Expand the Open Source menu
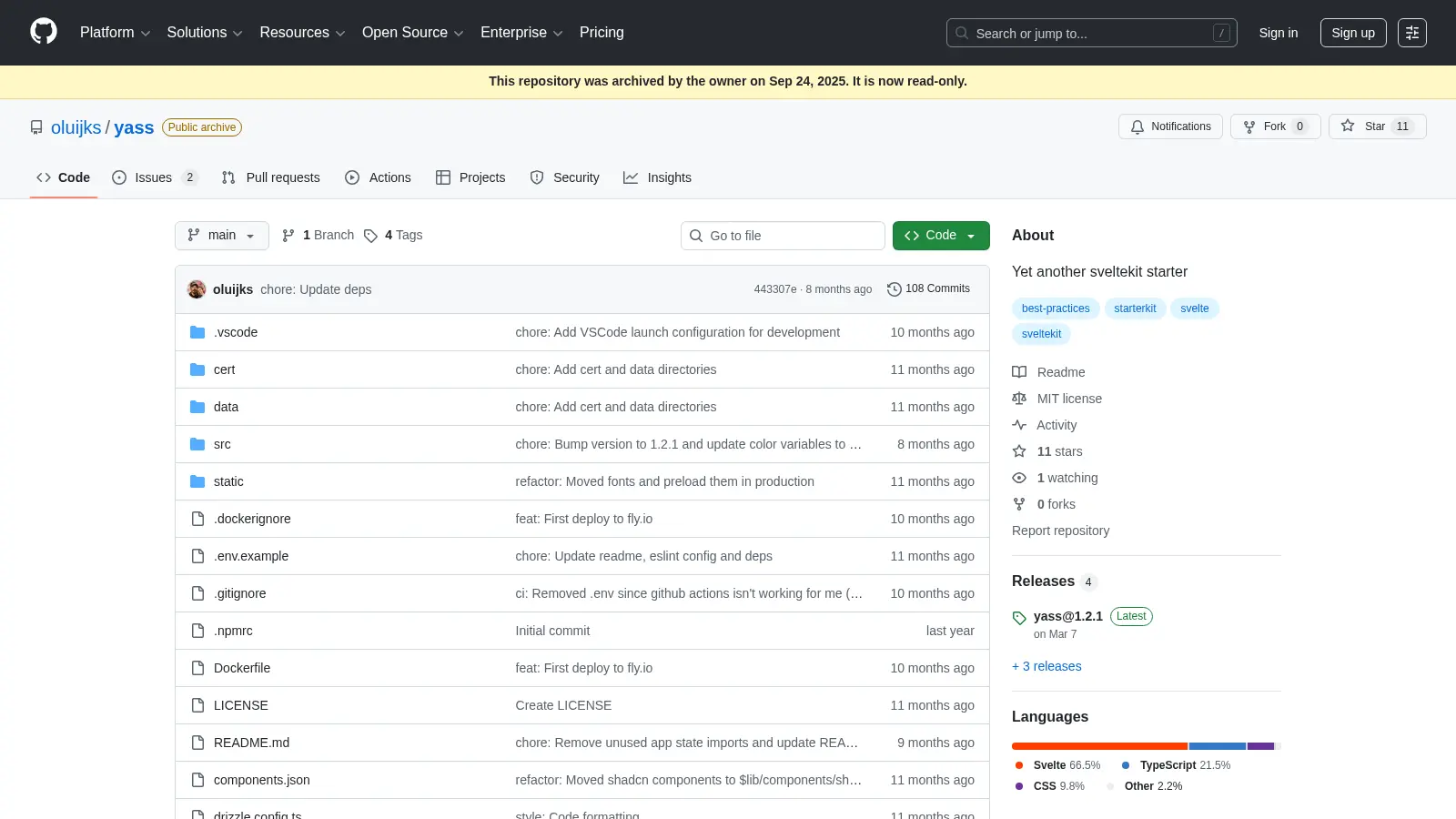 click(413, 33)
